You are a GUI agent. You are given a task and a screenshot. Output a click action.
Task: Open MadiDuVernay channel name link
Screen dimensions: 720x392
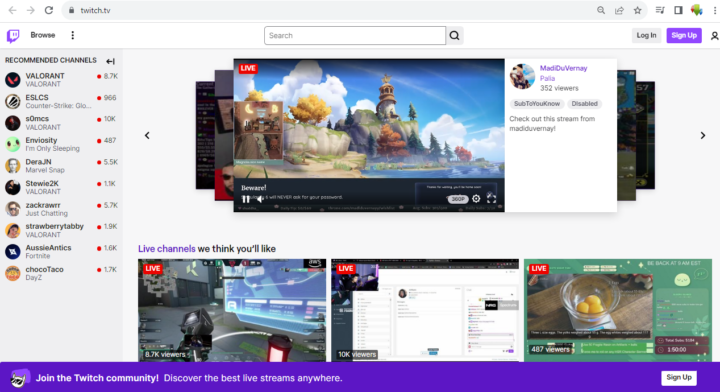click(x=563, y=68)
